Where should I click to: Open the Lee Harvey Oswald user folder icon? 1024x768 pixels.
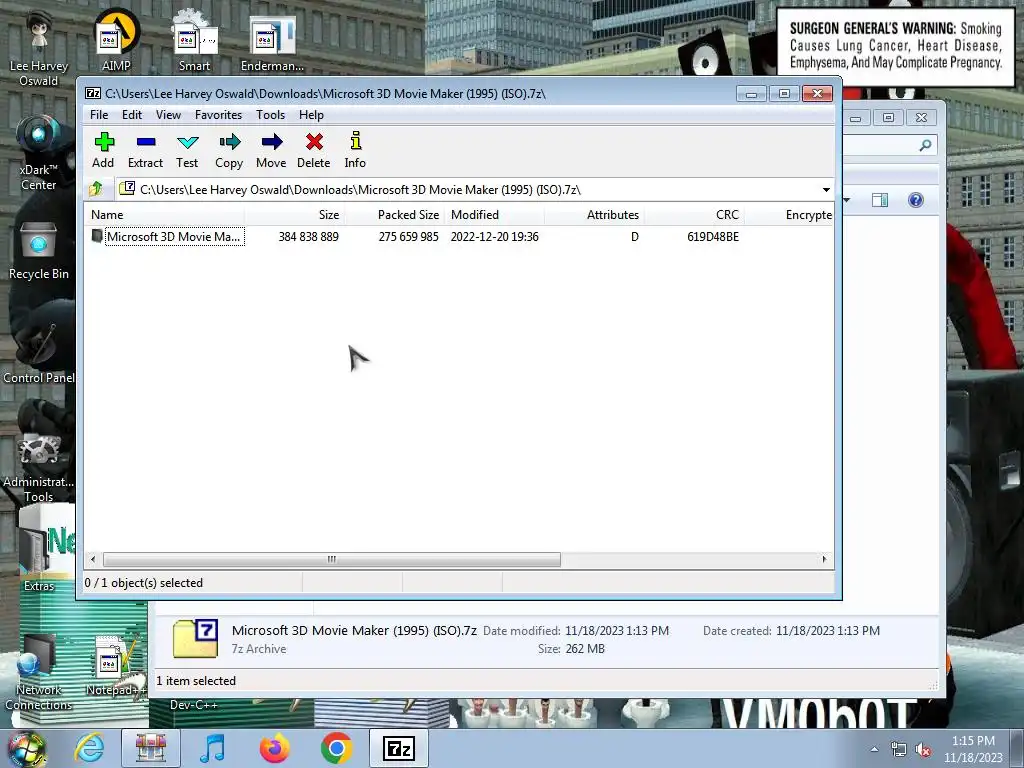[39, 46]
